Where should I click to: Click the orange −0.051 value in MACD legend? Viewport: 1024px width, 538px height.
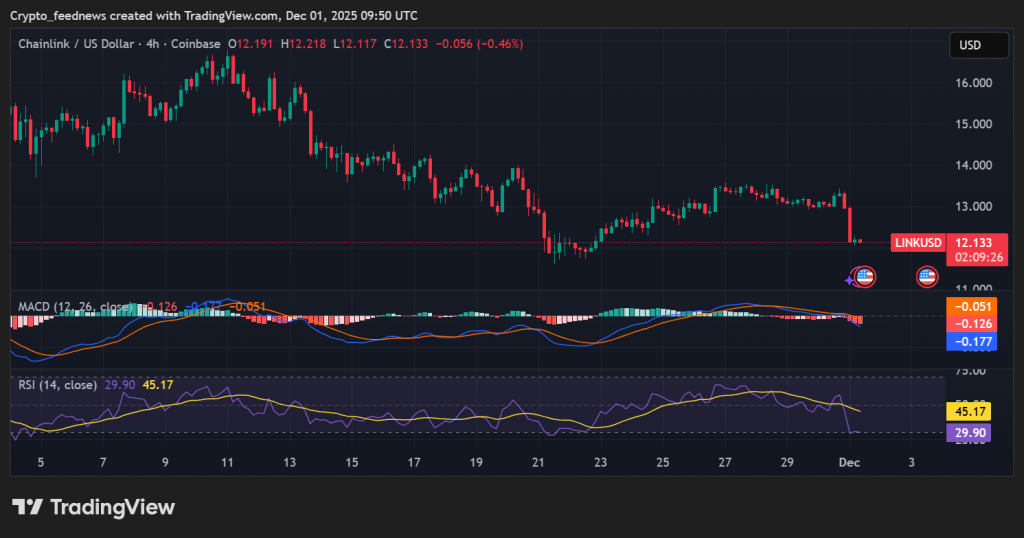248,307
